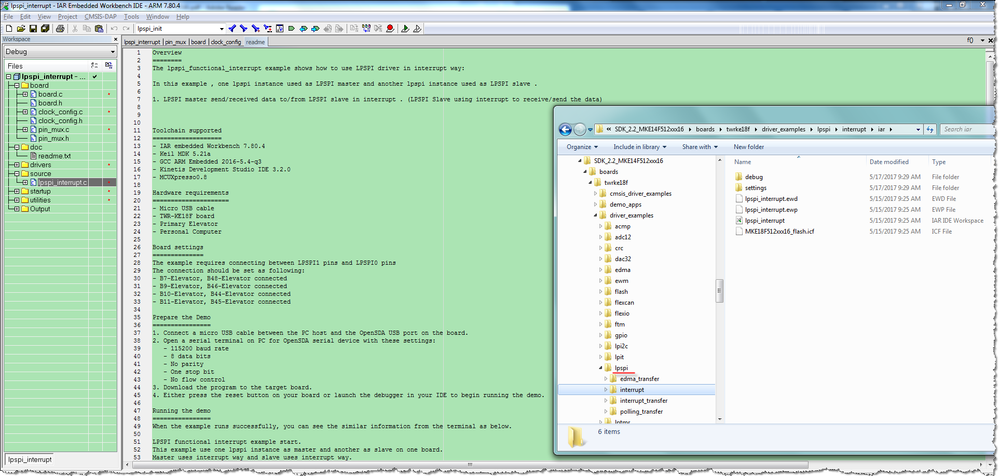Select lpspi_interrupt.ewp in Explorer file list
This screenshot has height=476, width=999.
(771, 210)
